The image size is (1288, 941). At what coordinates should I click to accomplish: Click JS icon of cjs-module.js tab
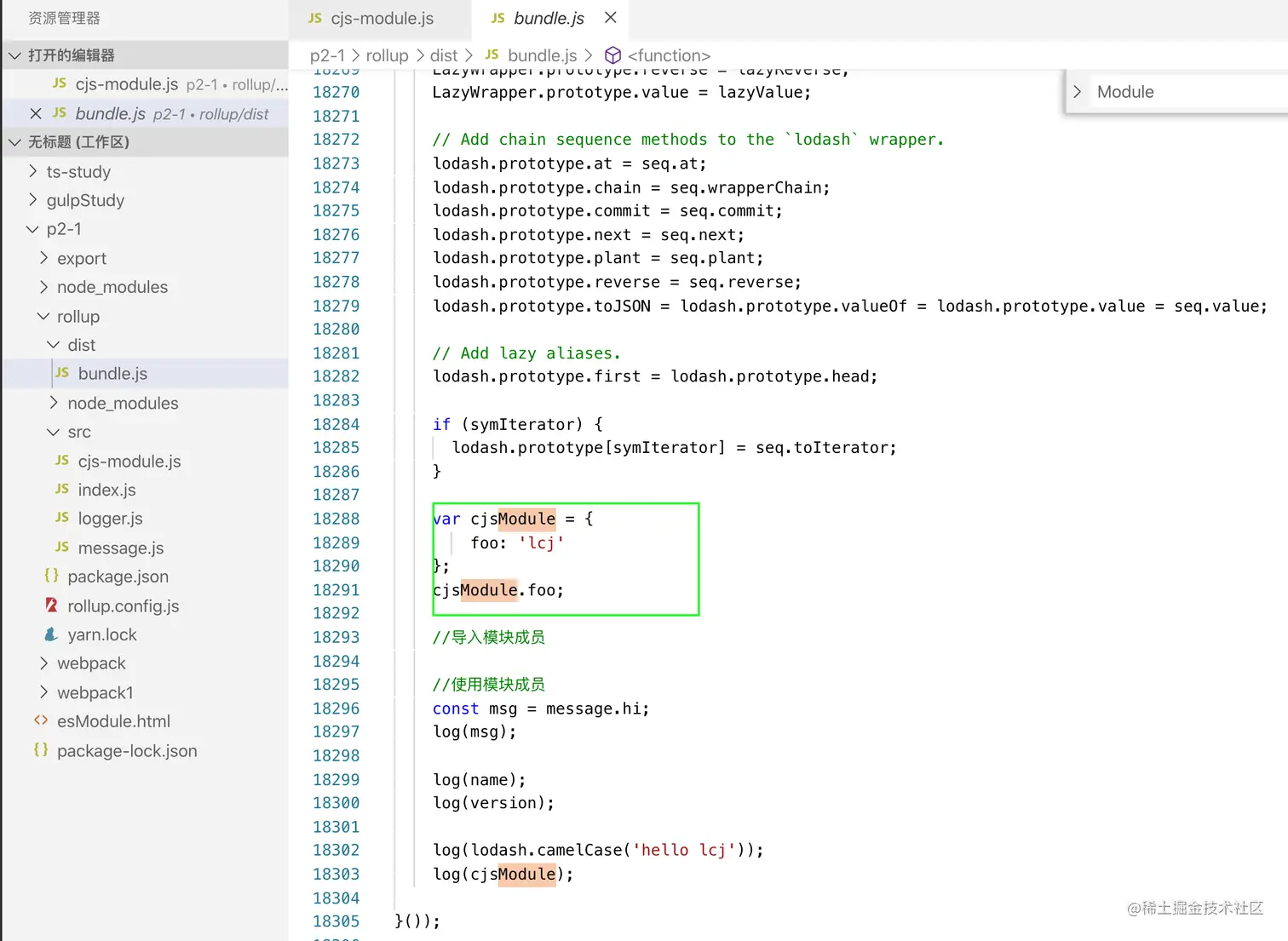315,18
